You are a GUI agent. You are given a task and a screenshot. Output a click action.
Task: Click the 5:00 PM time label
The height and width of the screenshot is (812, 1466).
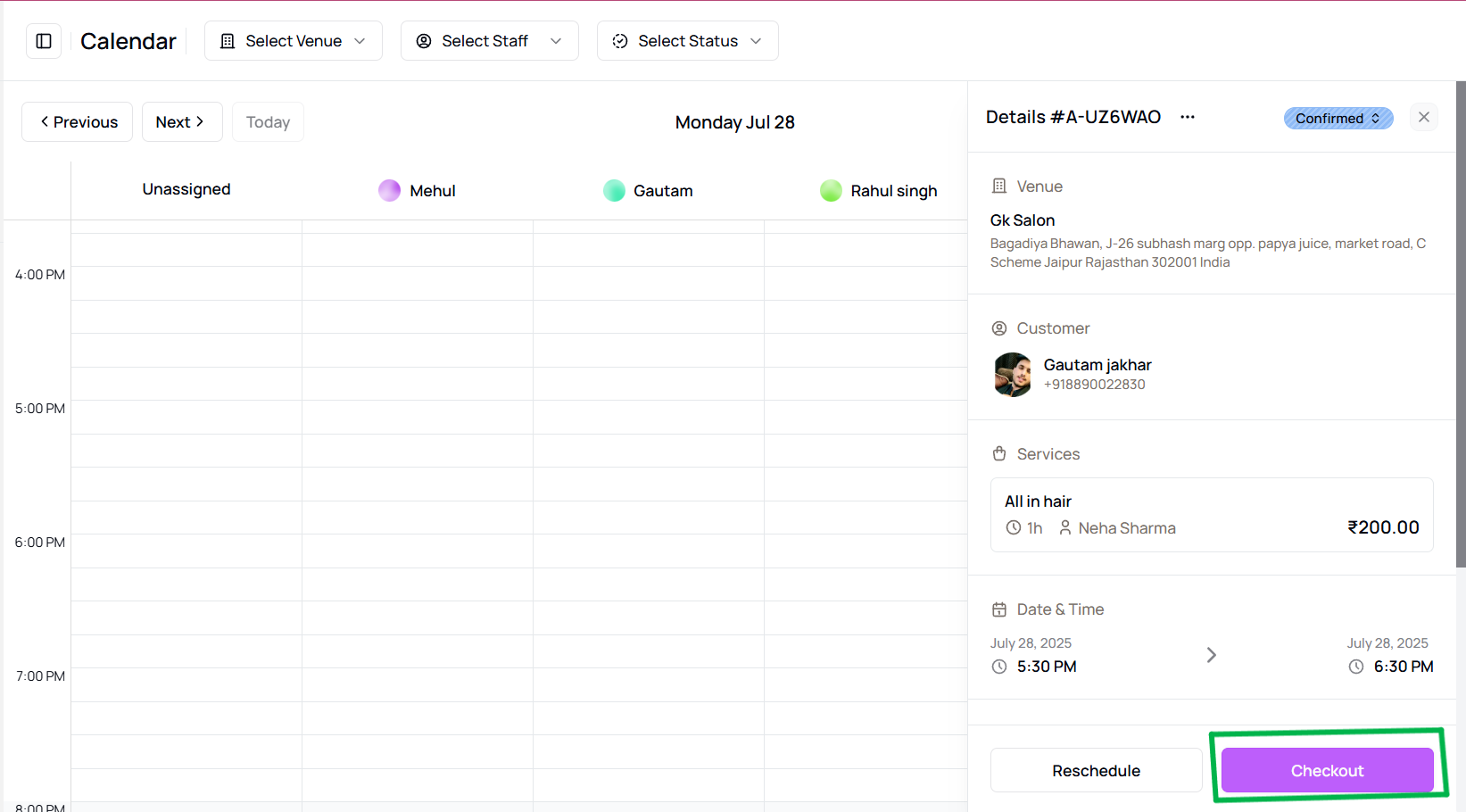pos(40,409)
